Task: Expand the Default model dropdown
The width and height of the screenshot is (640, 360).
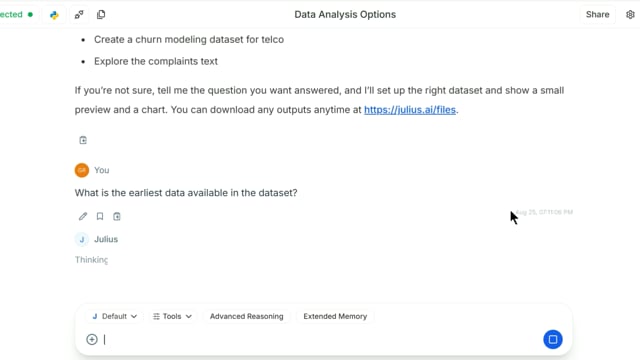Action: click(x=115, y=316)
